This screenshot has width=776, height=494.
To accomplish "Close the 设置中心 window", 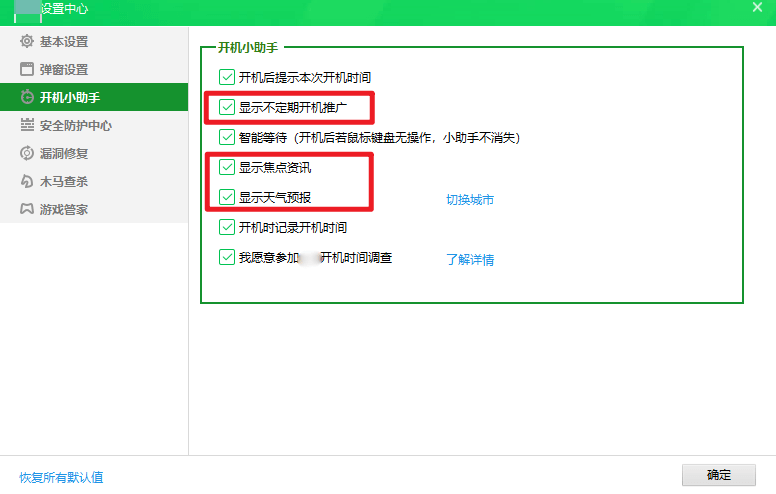I will point(757,7).
